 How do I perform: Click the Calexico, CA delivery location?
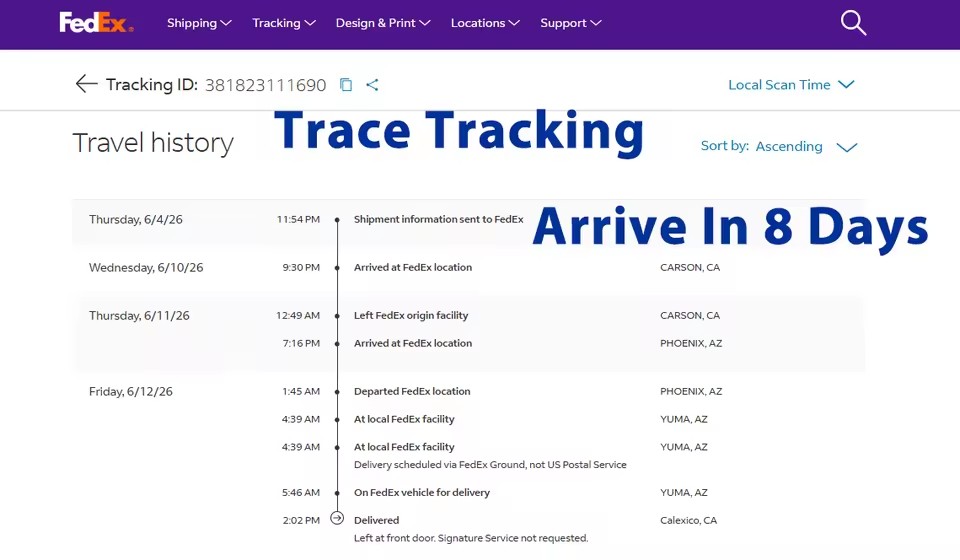[688, 520]
